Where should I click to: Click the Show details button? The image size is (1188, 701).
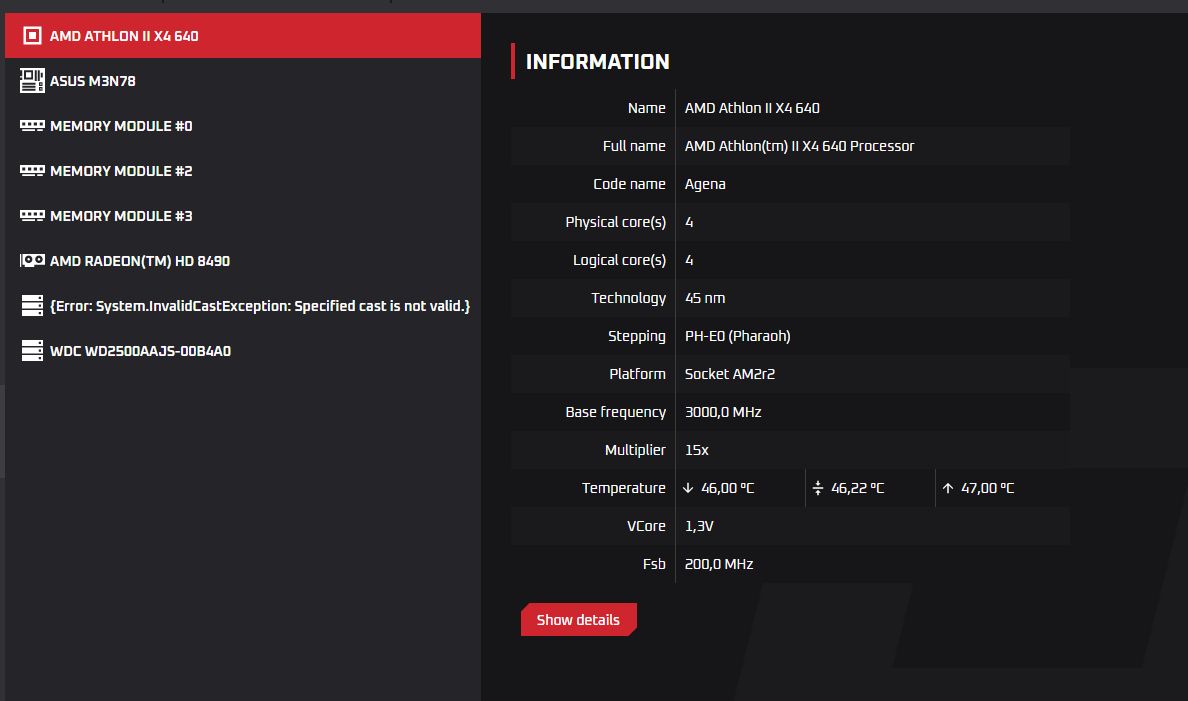tap(578, 620)
